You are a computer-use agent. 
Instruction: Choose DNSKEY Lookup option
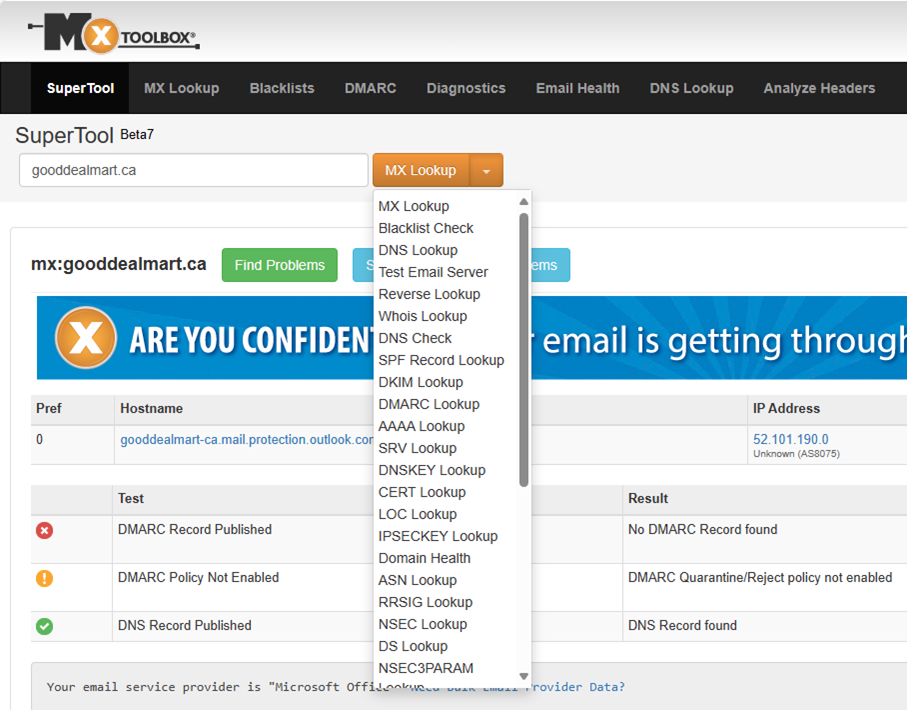432,470
